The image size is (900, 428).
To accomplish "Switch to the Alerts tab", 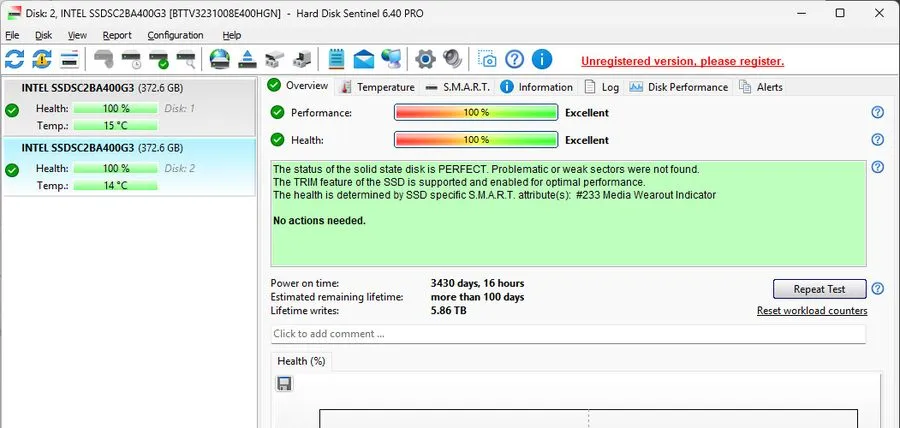I will (x=761, y=87).
